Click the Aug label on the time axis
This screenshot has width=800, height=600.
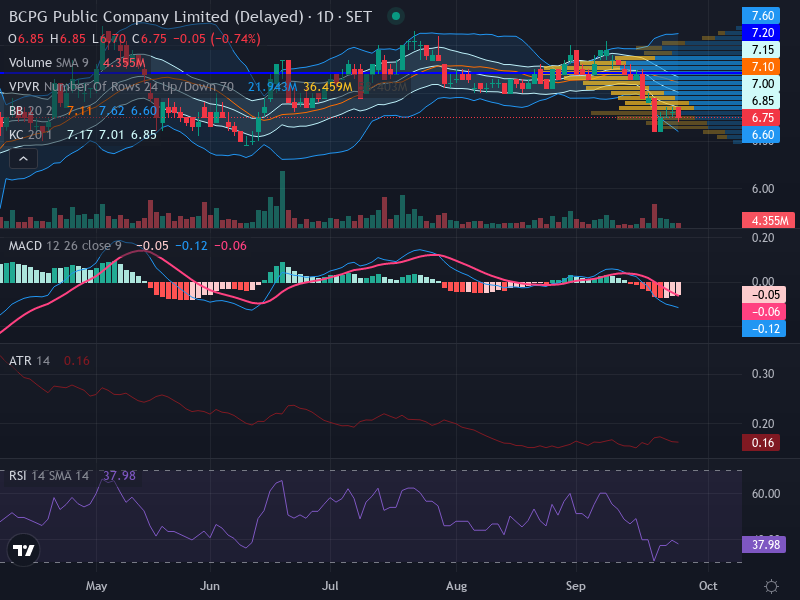click(456, 586)
